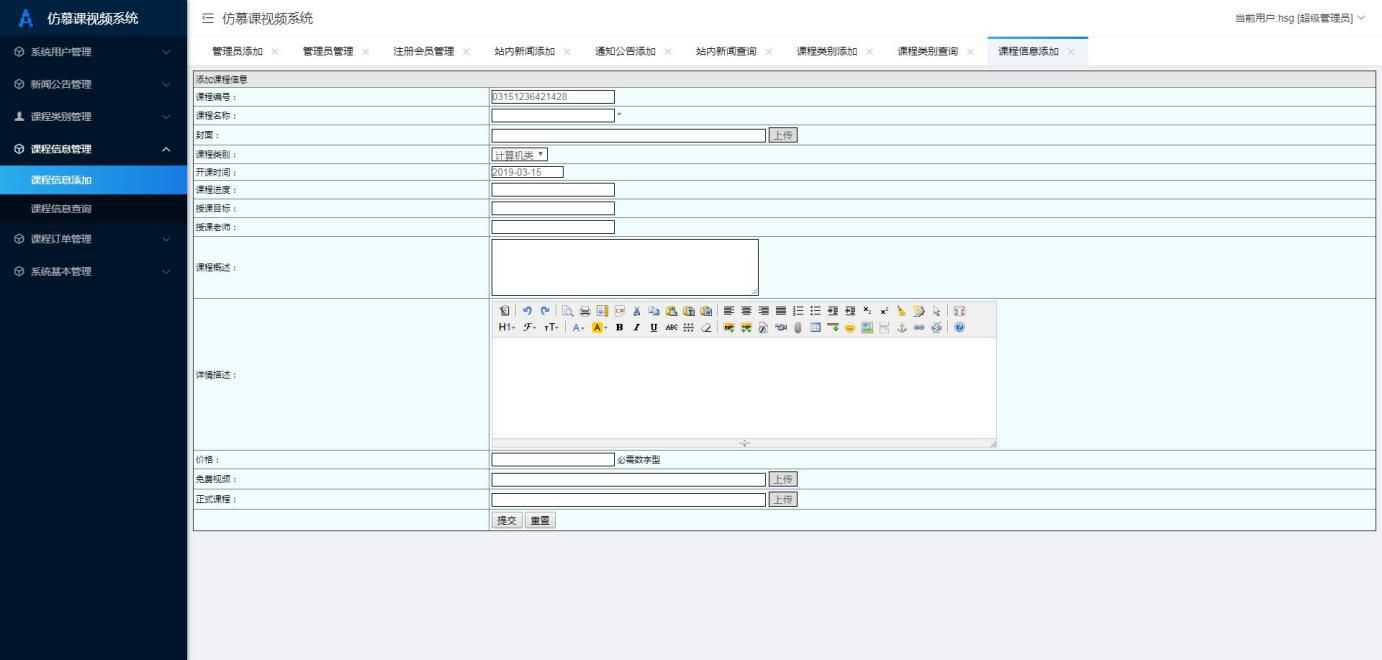Focus the 价格 input field
The width and height of the screenshot is (1382, 660).
(553, 459)
